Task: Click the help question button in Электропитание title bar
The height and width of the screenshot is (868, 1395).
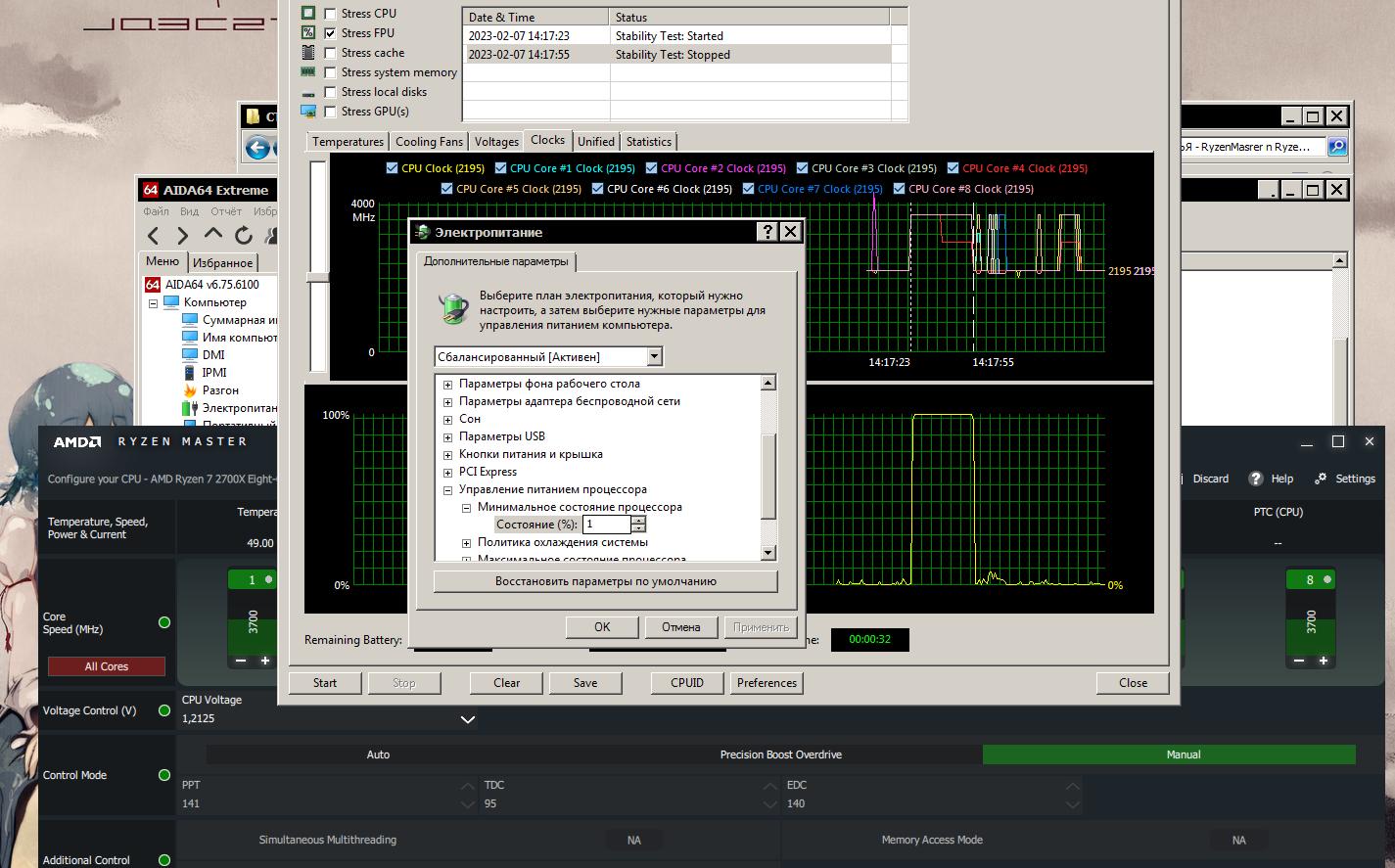Action: point(767,232)
